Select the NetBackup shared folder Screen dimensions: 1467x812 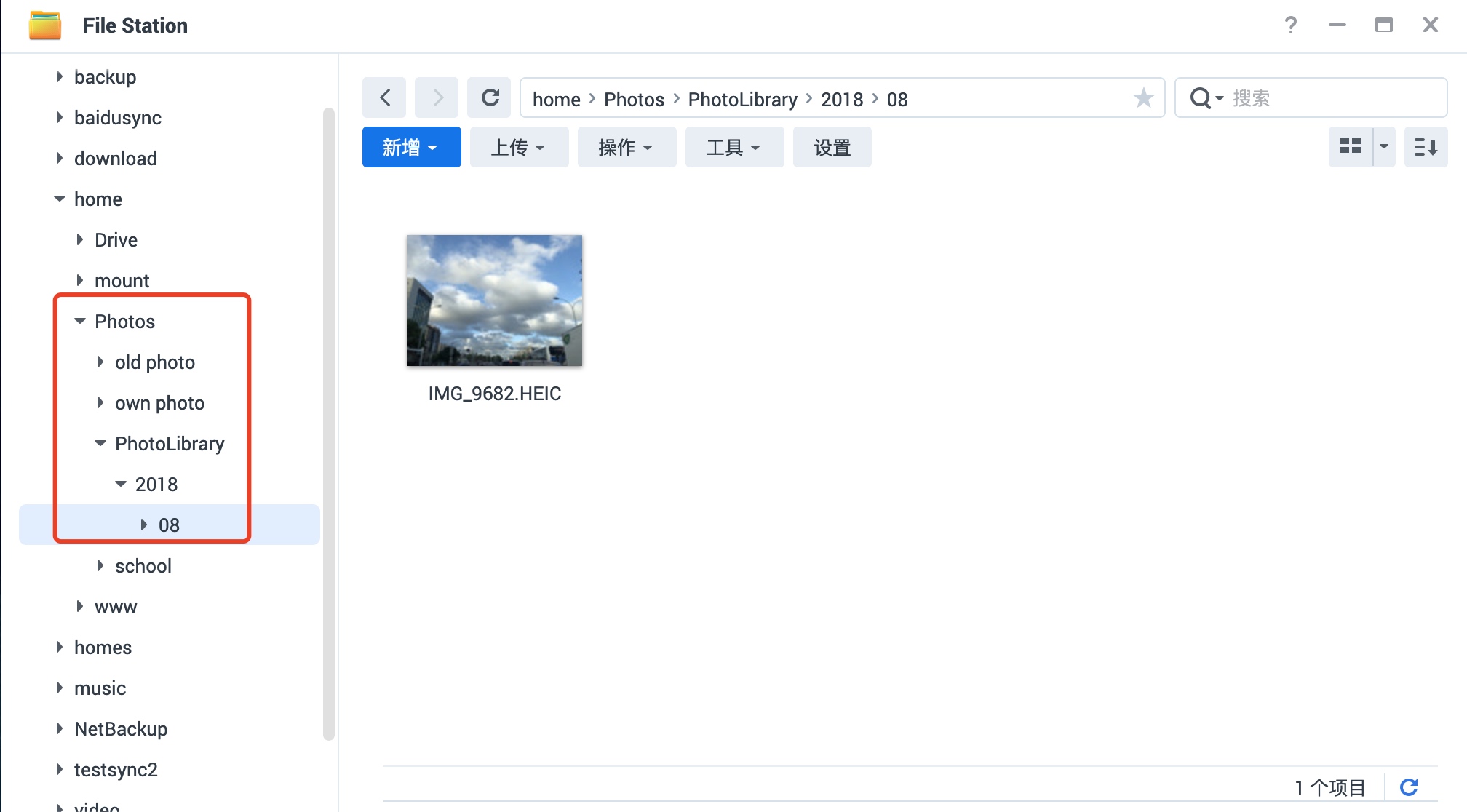(121, 729)
